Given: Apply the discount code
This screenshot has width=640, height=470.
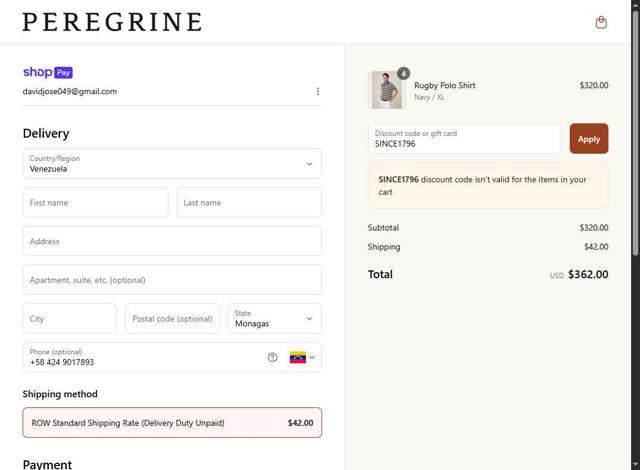Looking at the screenshot, I should click(x=589, y=139).
